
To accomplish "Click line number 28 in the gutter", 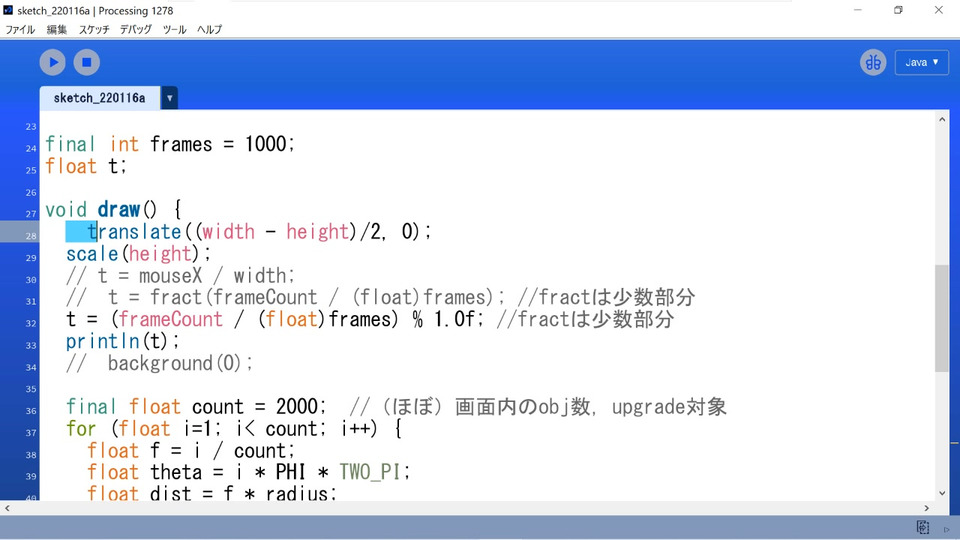I will click(x=31, y=236).
